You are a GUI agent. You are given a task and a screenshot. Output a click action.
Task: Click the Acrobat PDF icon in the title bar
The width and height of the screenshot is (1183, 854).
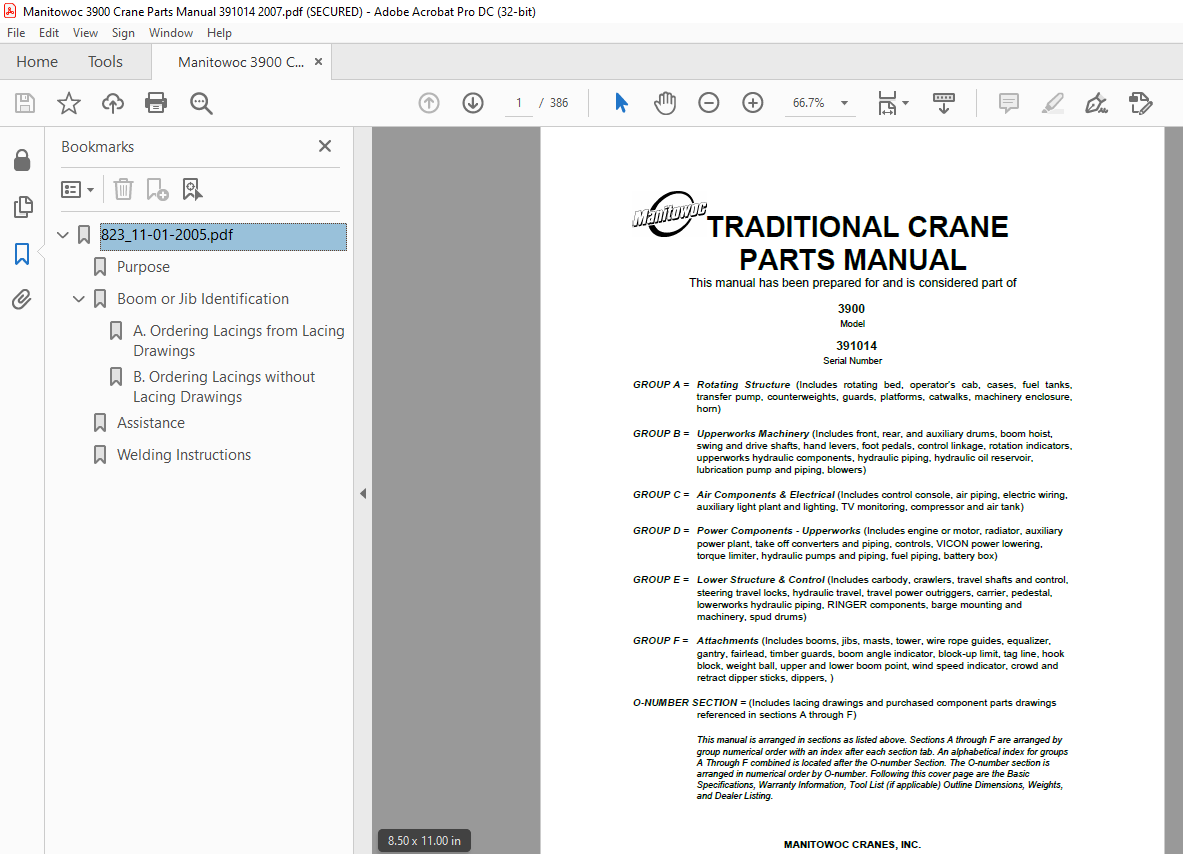(11, 11)
